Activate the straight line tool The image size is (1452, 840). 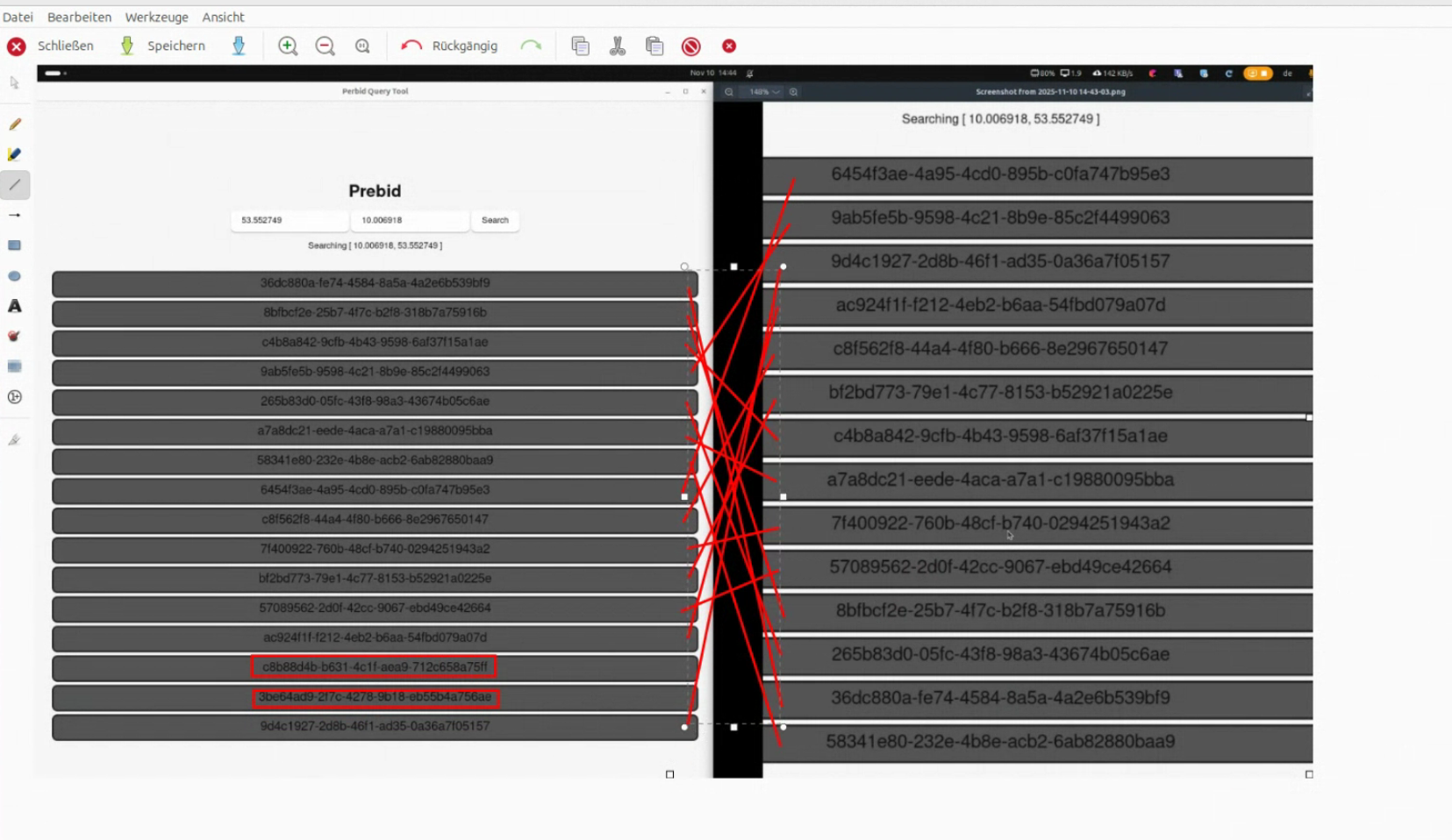pyautogui.click(x=15, y=185)
